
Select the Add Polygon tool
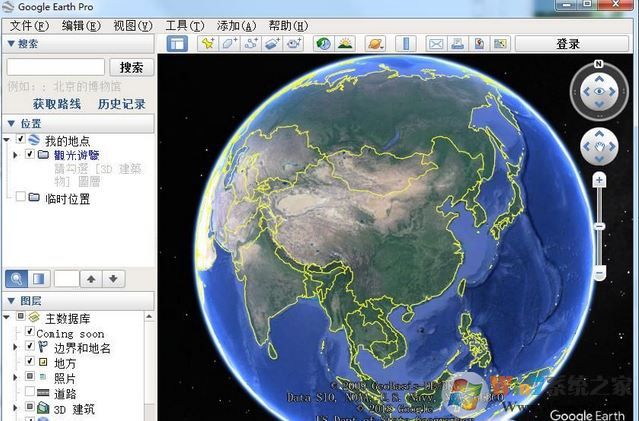[229, 44]
